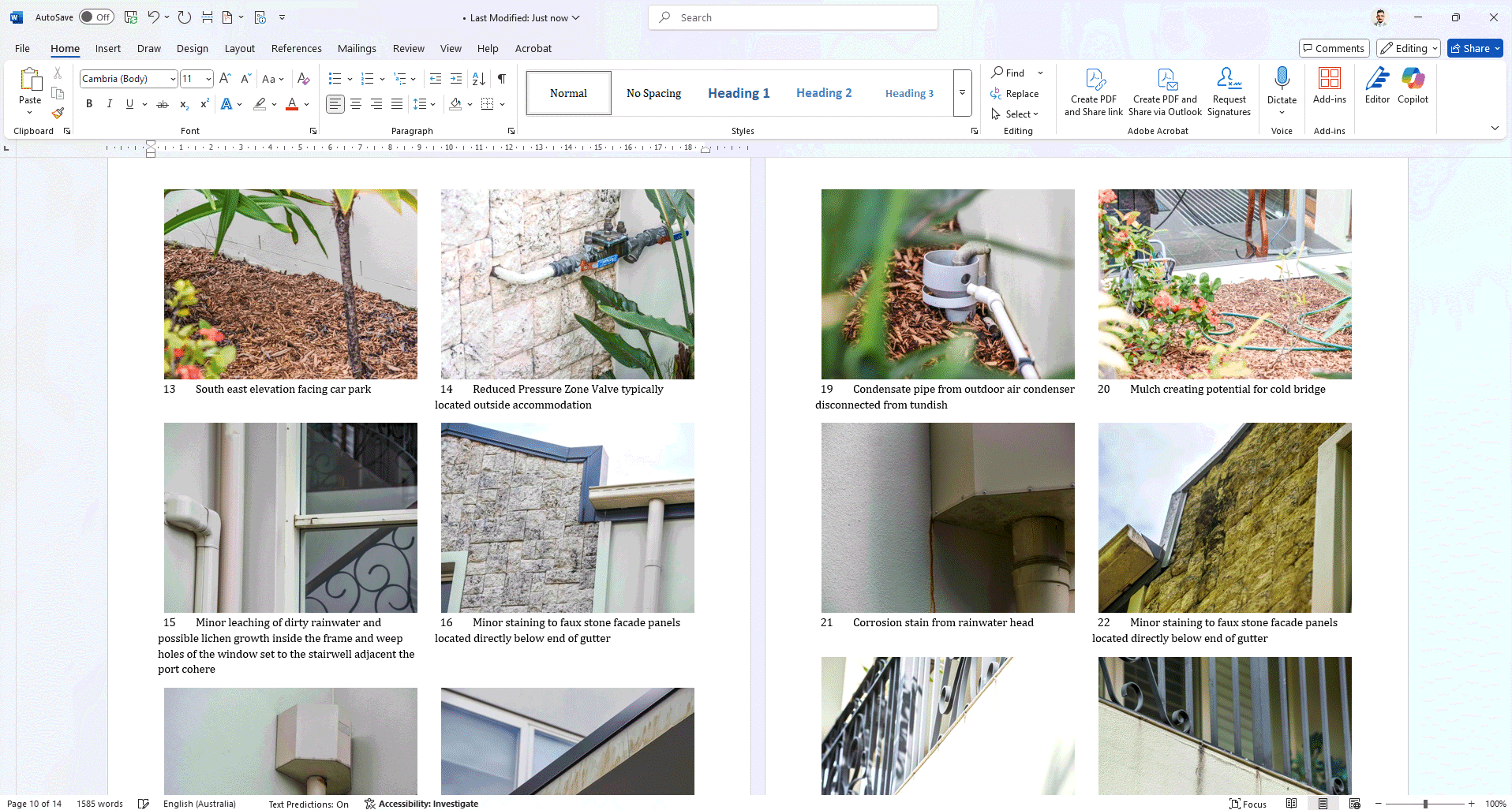This screenshot has width=1512, height=810.
Task: Adjust the zoom slider in status bar
Action: [x=1425, y=804]
